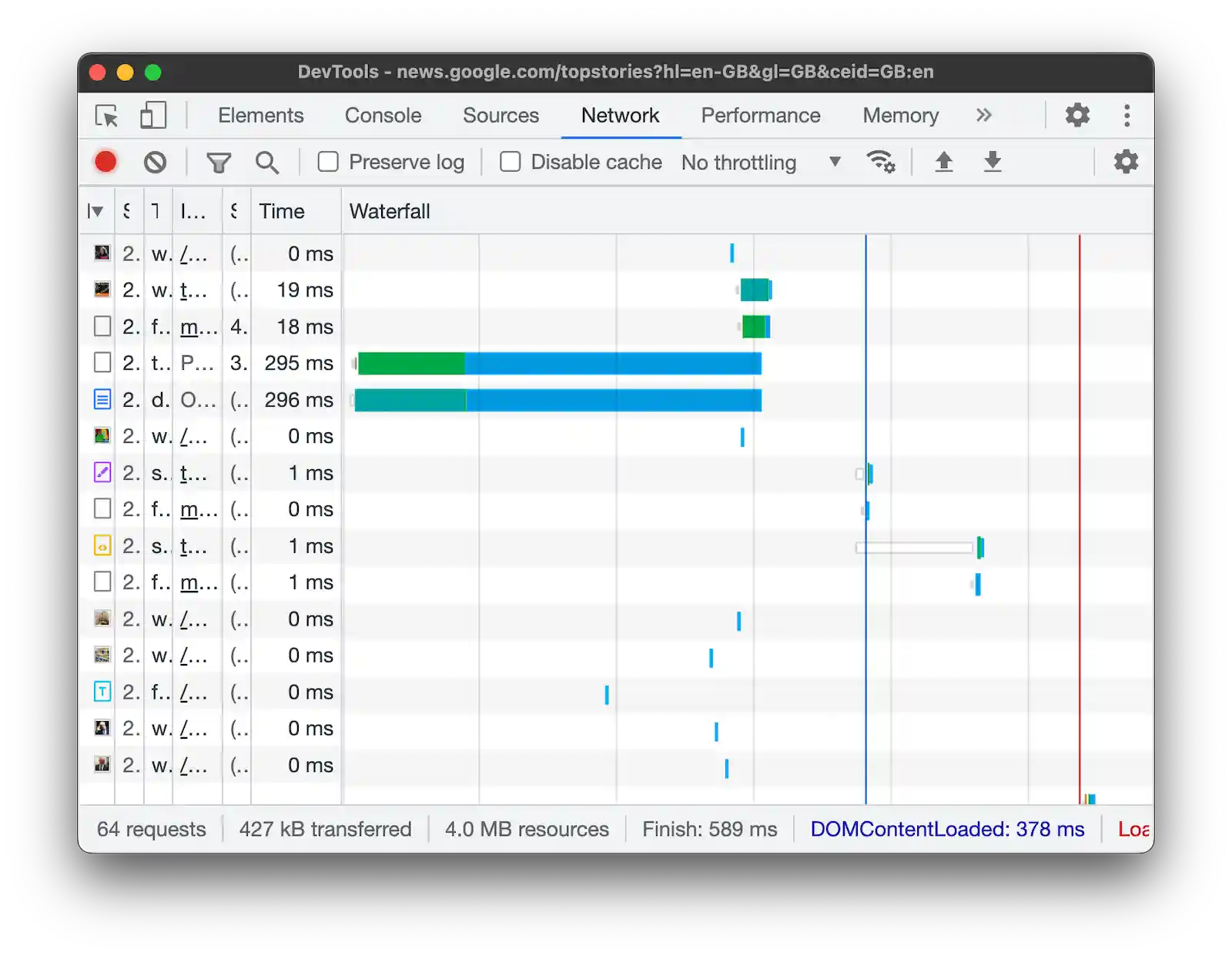The width and height of the screenshot is (1232, 956).
Task: Expand the hidden panels chevron menu
Action: point(984,115)
